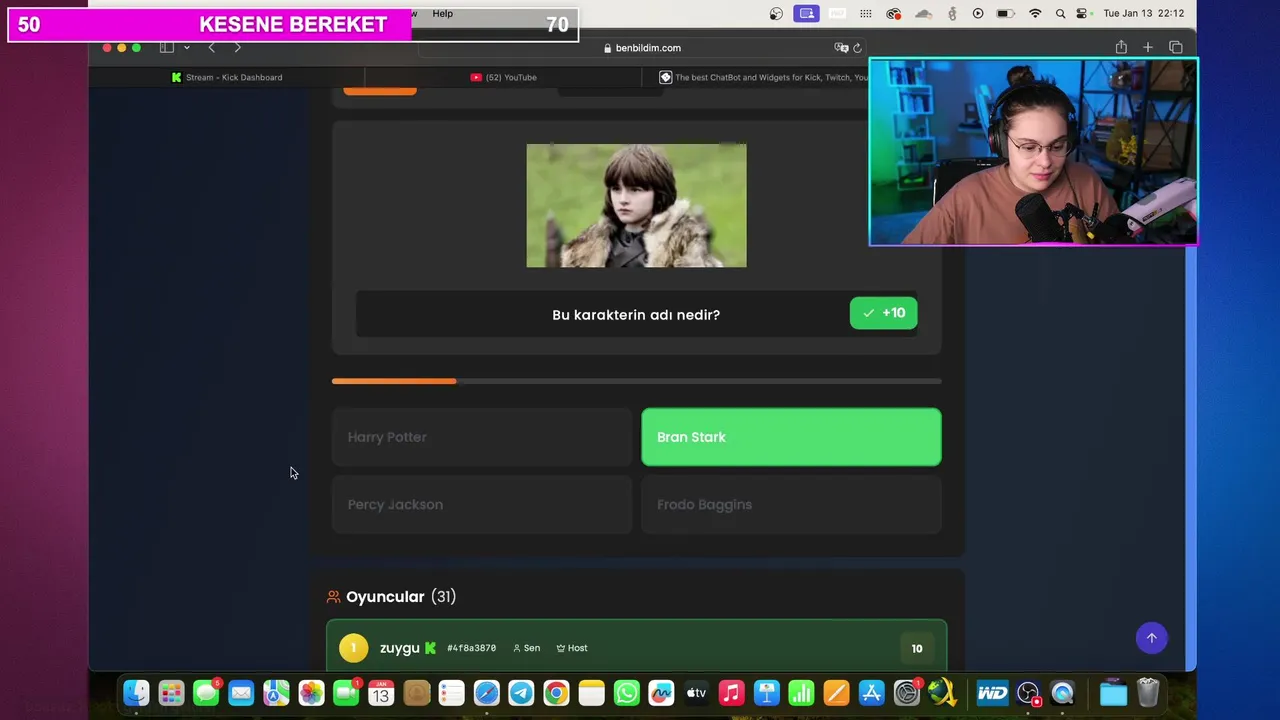1280x720 pixels.
Task: Switch to the (52) YouTube tab
Action: pyautogui.click(x=504, y=77)
